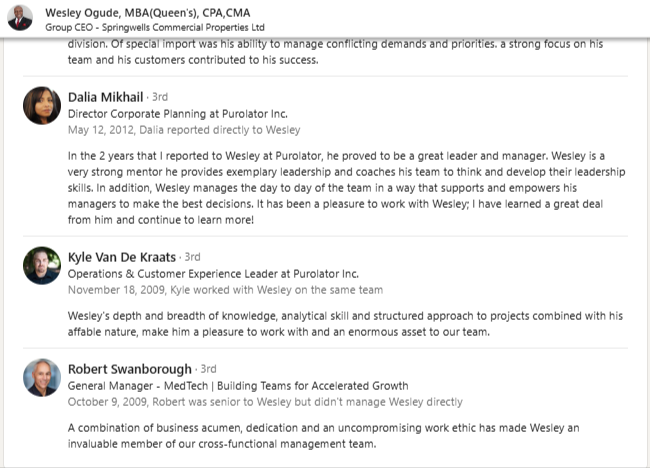Open Robert Swanborough's name link

point(130,369)
